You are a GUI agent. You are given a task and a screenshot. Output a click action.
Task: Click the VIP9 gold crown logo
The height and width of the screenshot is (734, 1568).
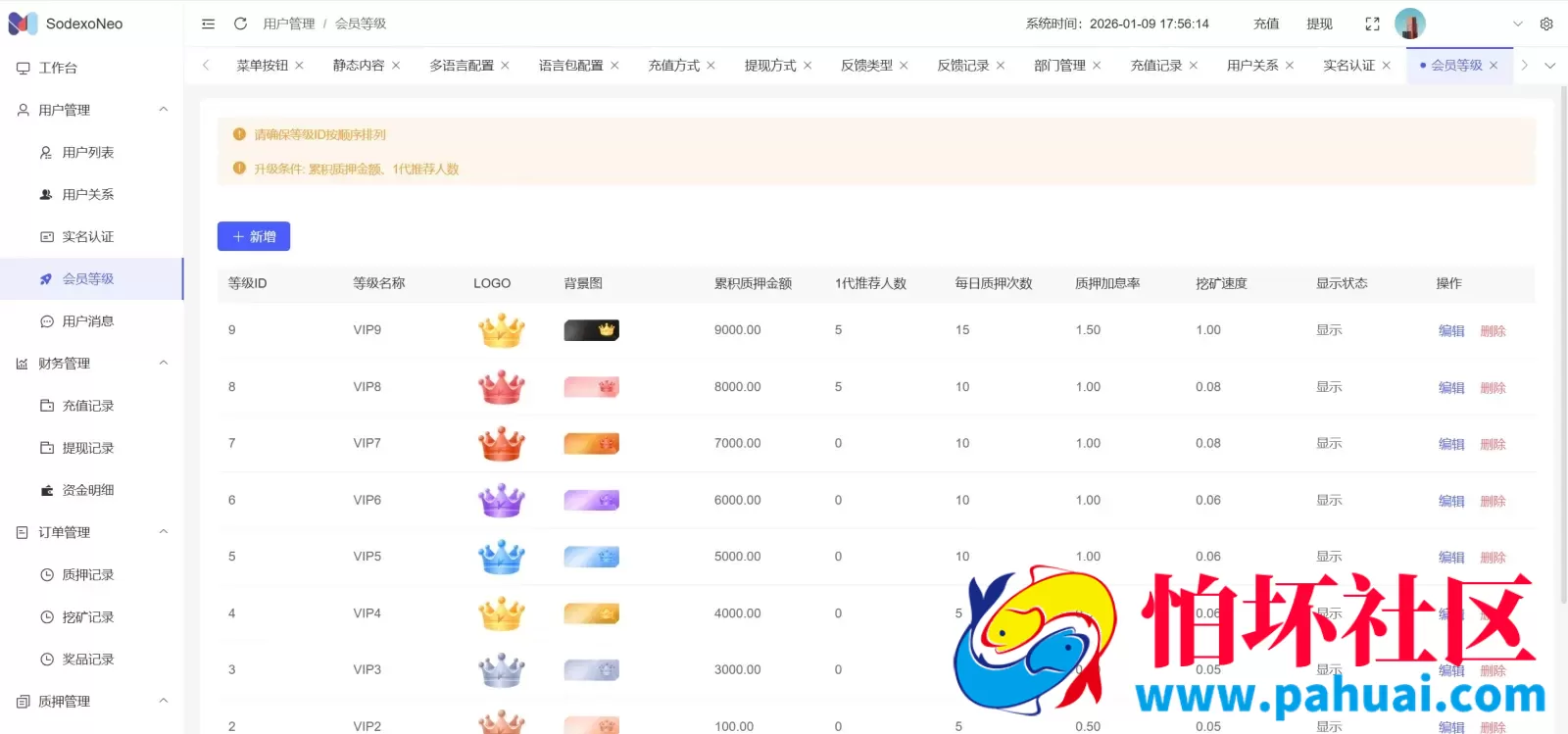click(502, 330)
